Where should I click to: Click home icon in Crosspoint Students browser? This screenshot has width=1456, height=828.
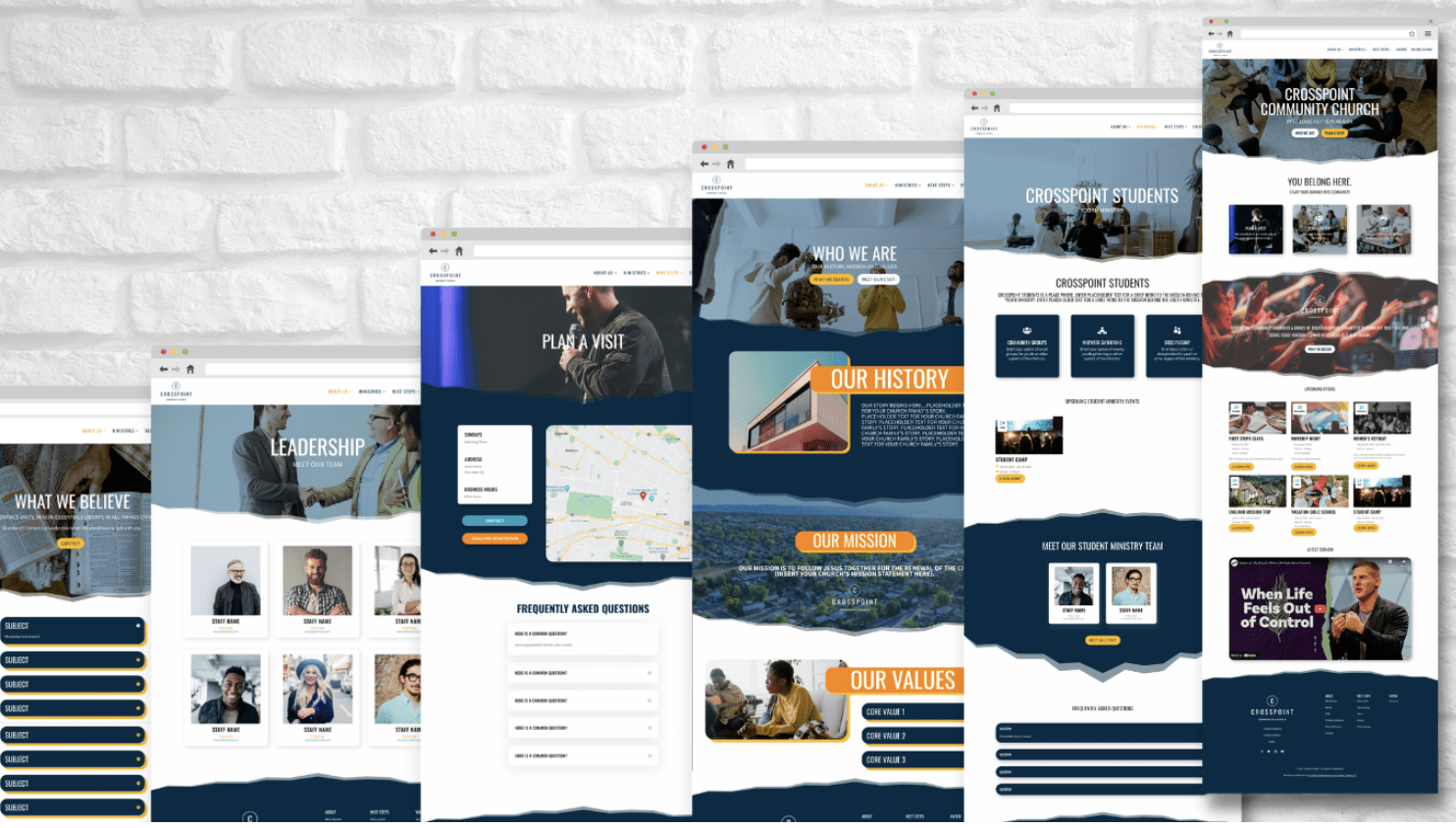coord(997,108)
